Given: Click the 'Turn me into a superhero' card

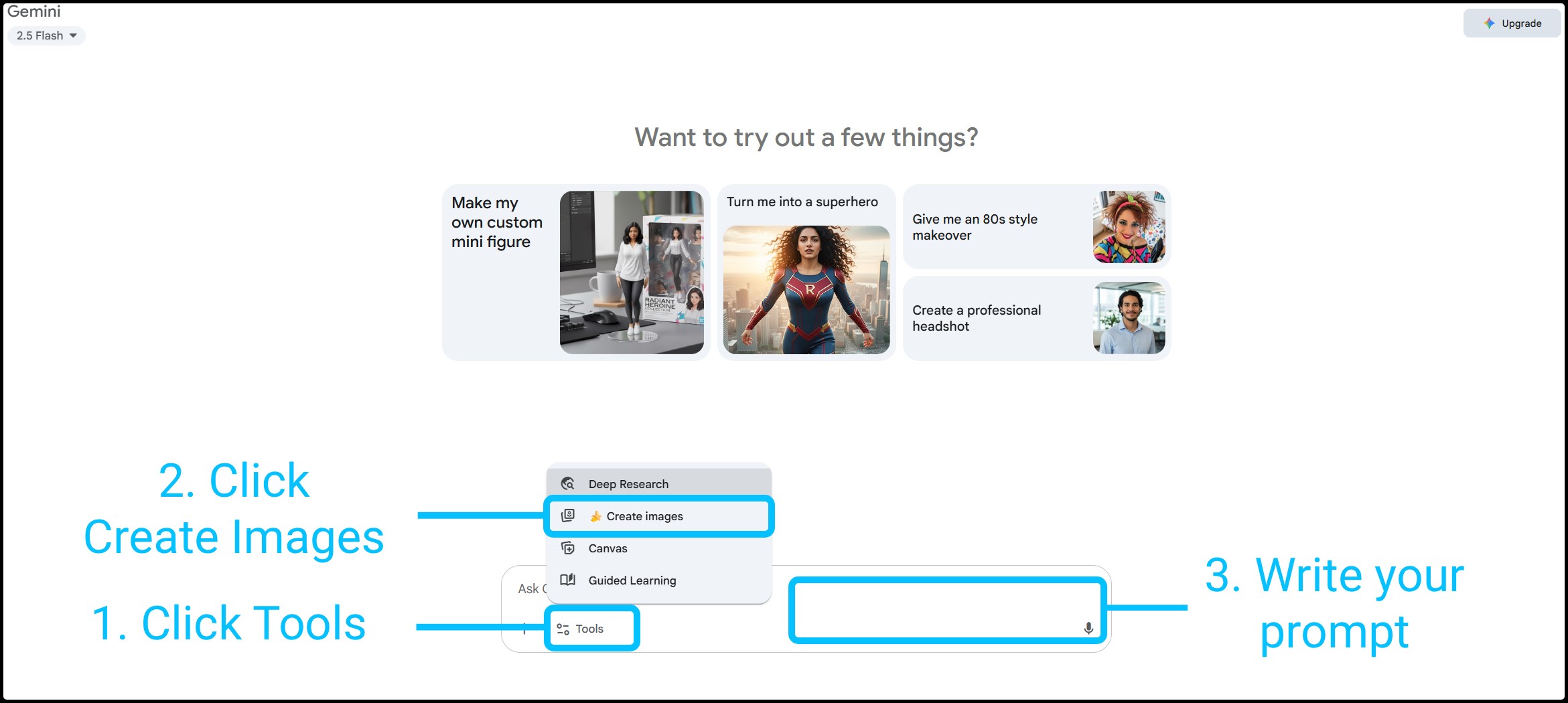Looking at the screenshot, I should [802, 202].
